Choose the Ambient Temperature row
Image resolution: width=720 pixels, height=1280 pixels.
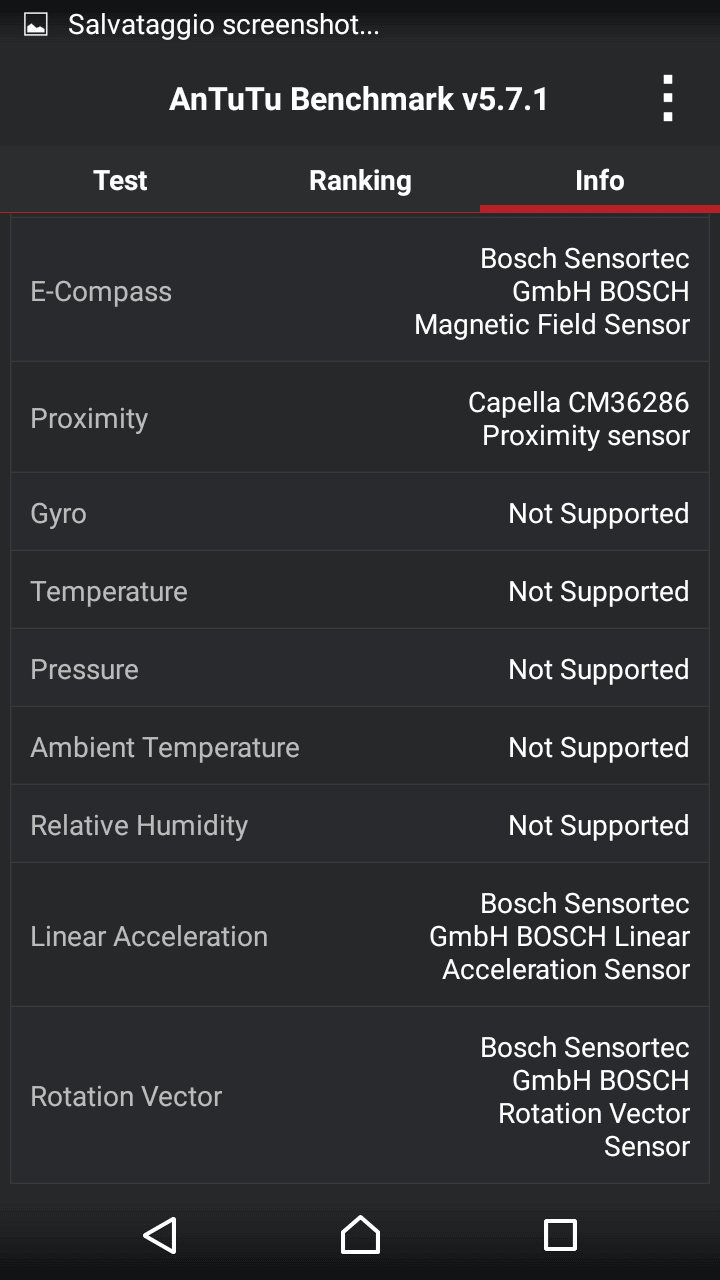[x=360, y=747]
